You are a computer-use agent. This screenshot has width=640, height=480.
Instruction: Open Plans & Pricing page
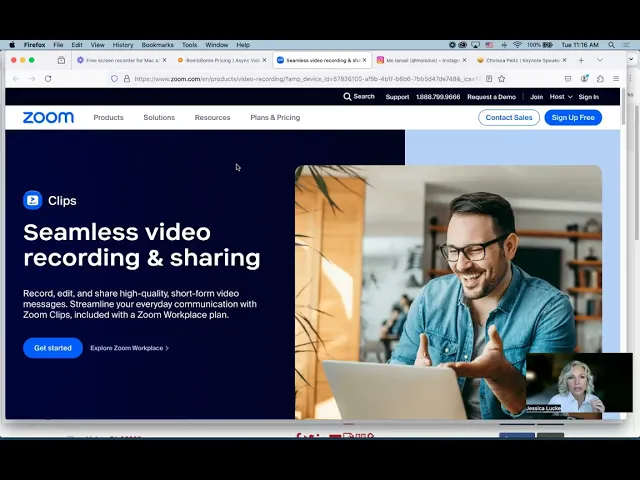275,118
